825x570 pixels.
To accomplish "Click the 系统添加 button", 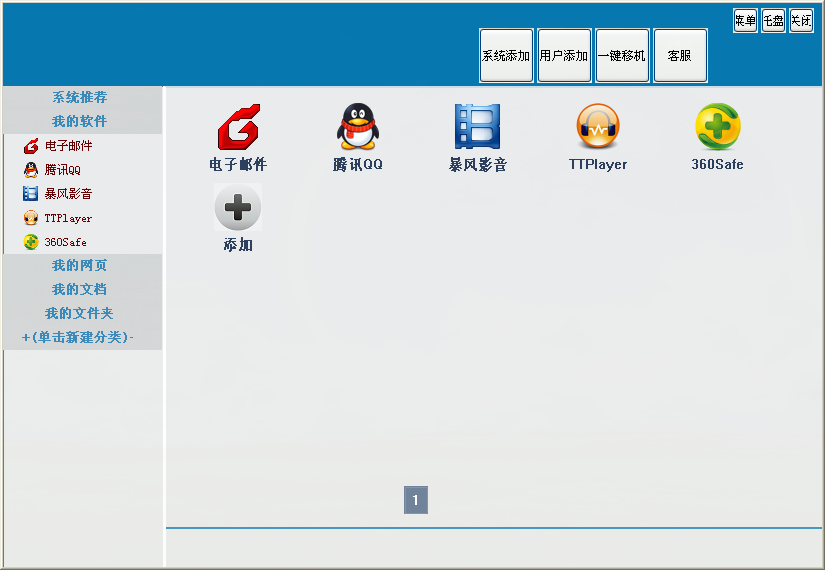I will (x=506, y=56).
